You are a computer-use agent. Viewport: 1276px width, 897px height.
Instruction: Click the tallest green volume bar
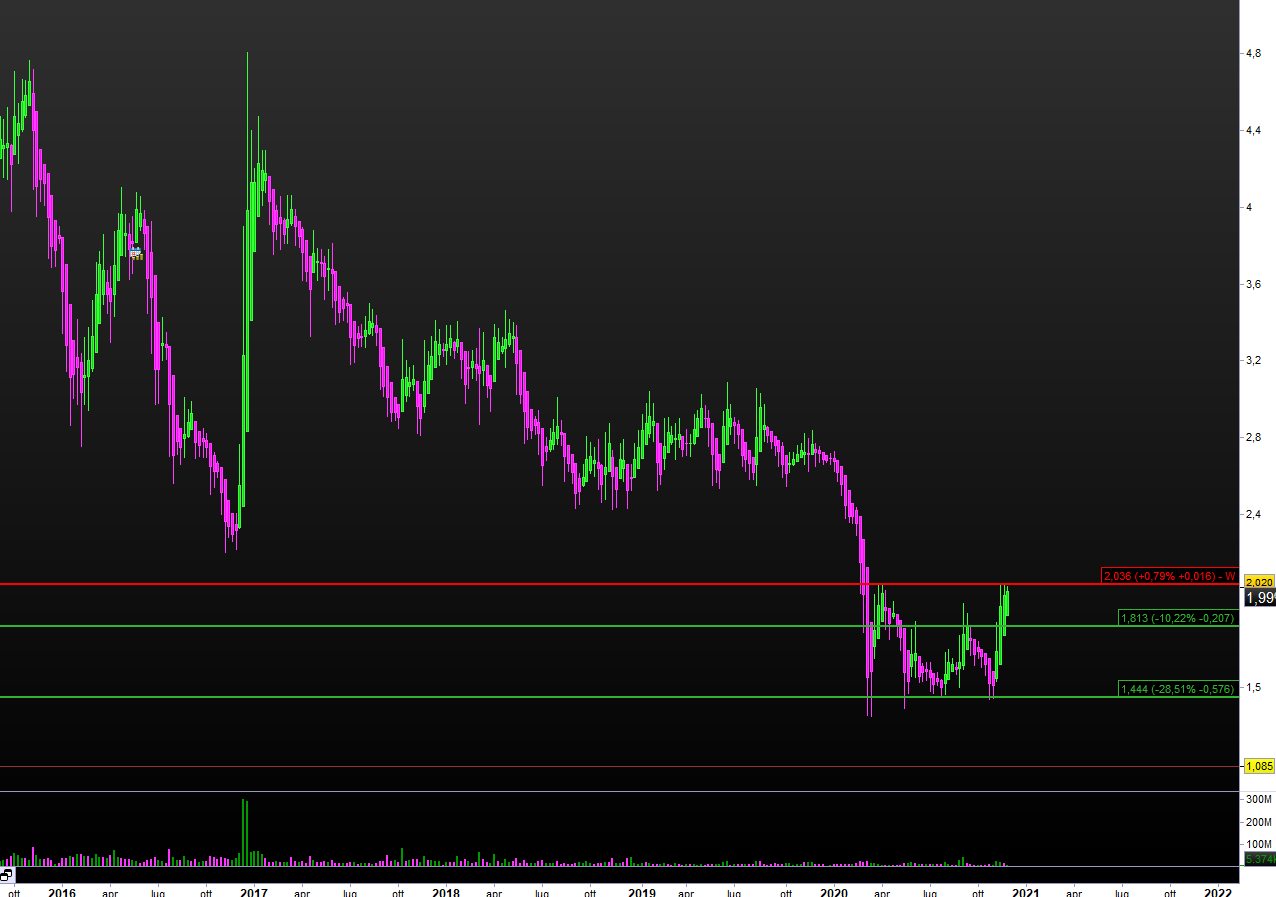click(x=244, y=832)
